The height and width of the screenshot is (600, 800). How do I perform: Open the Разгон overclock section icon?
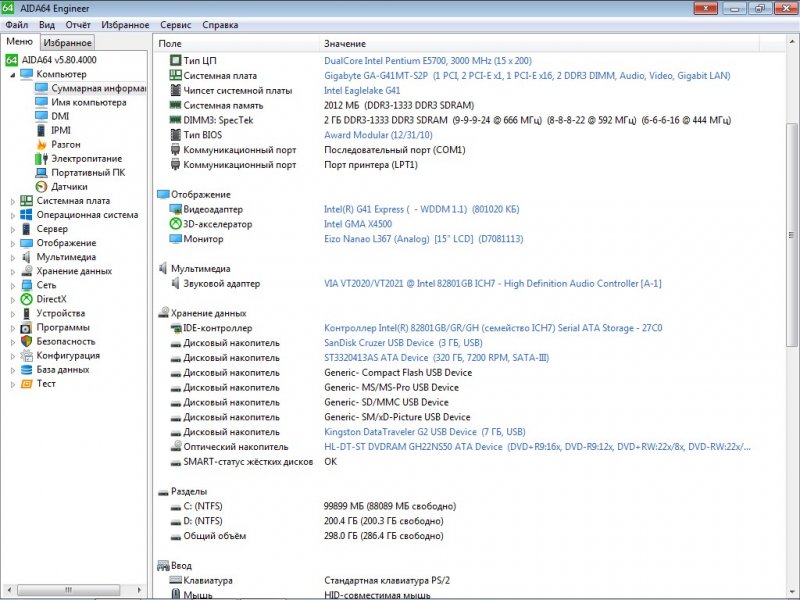click(43, 142)
